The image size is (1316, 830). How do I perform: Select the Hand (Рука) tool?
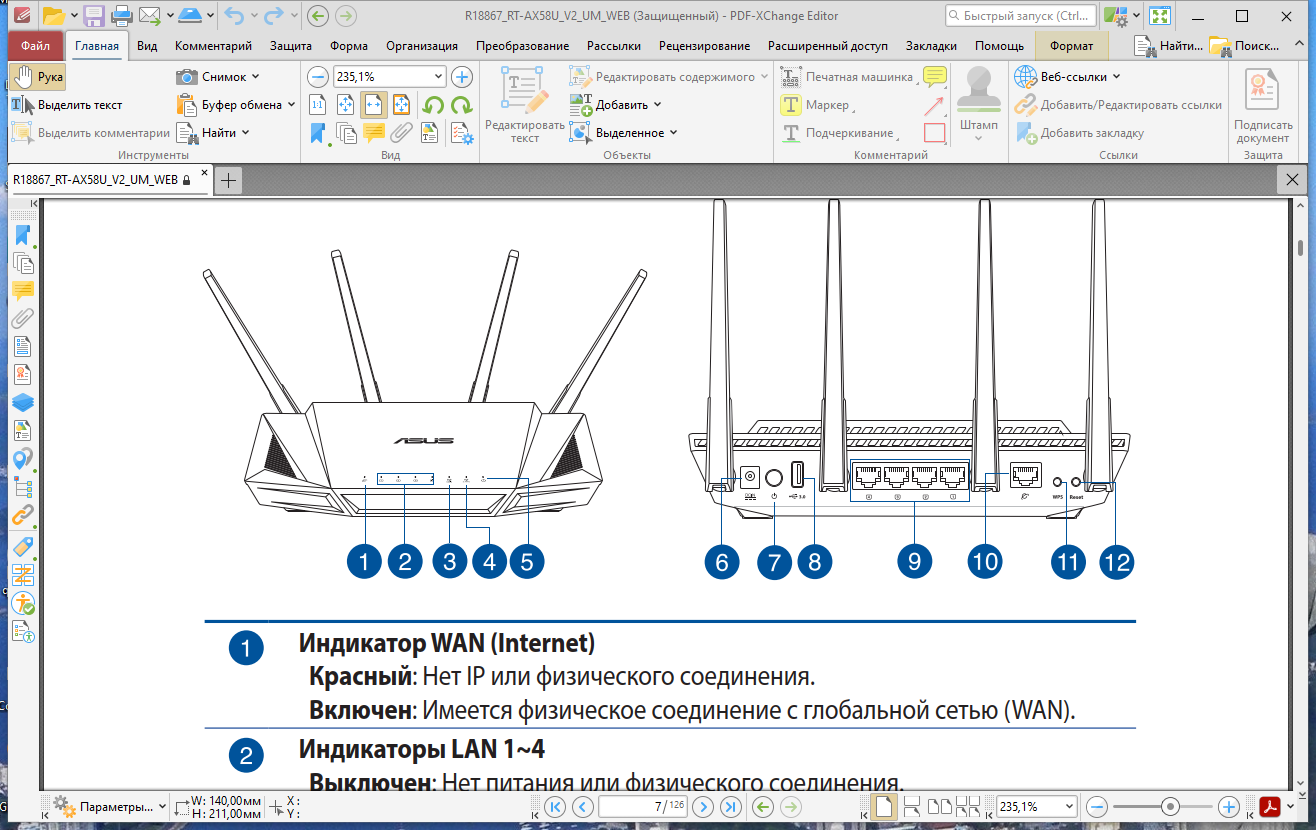(x=38, y=77)
